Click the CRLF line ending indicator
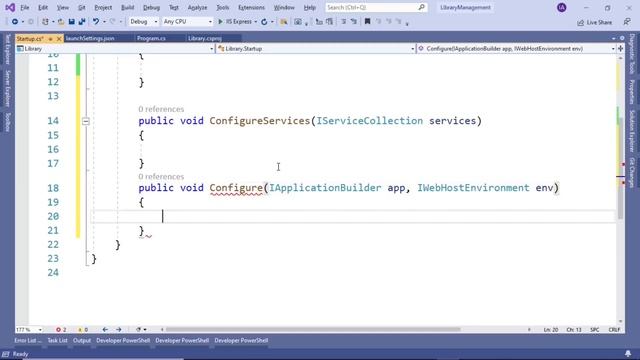This screenshot has width=640, height=360. (x=614, y=329)
